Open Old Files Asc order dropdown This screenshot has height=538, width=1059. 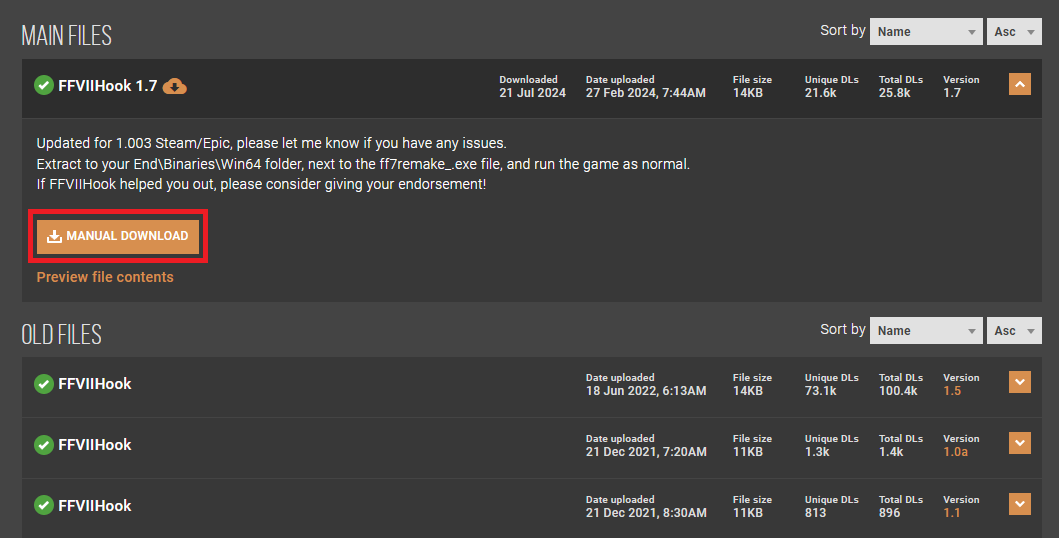click(1014, 331)
